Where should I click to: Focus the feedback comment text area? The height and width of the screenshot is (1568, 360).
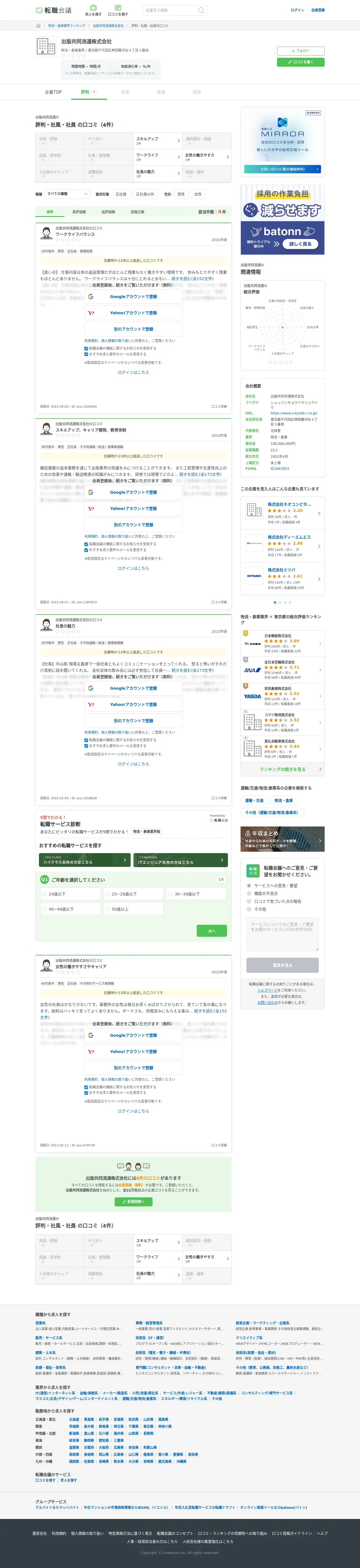click(283, 934)
